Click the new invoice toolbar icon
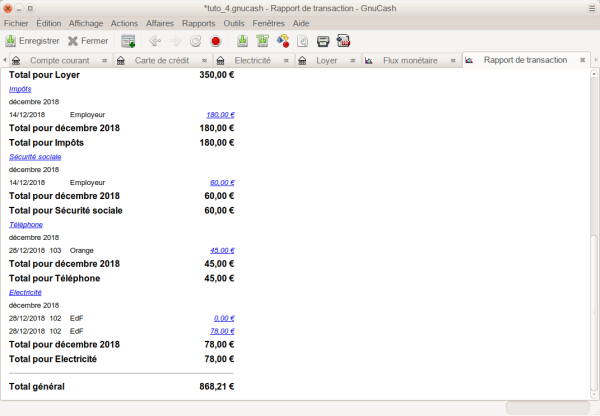Screen dimensions: 600x416 [128, 41]
